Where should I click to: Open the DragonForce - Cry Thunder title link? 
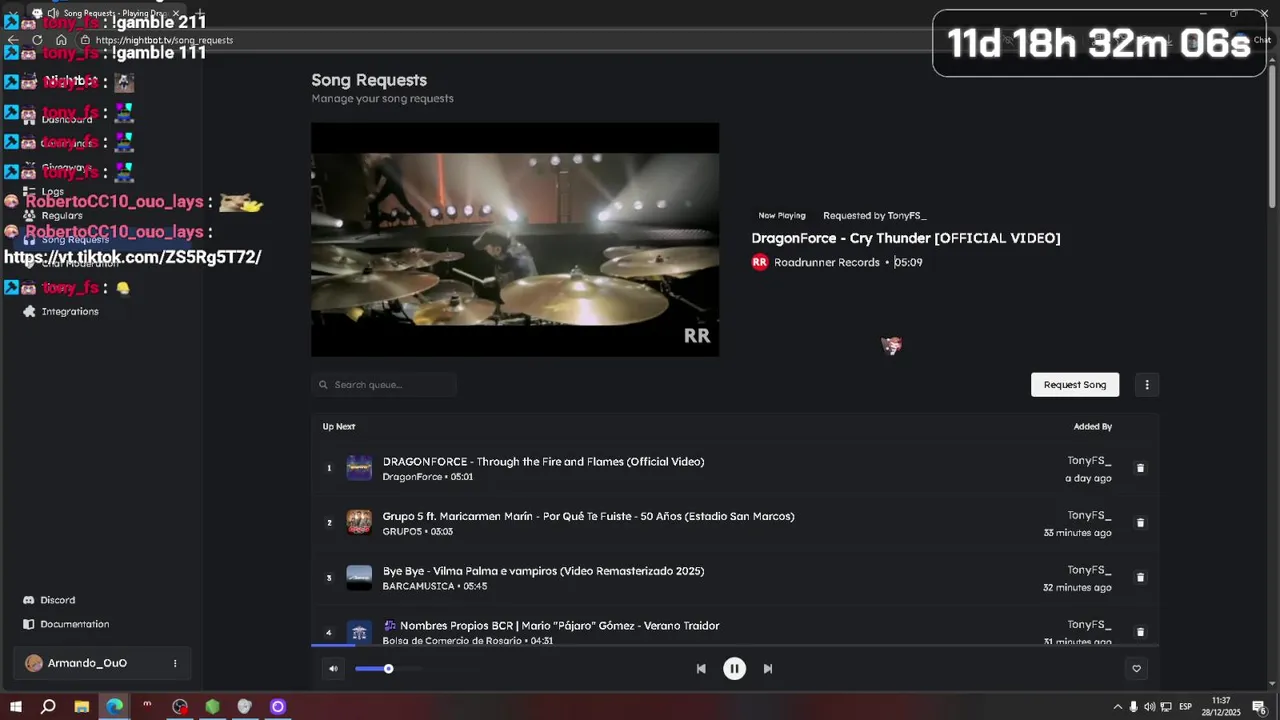coord(906,238)
